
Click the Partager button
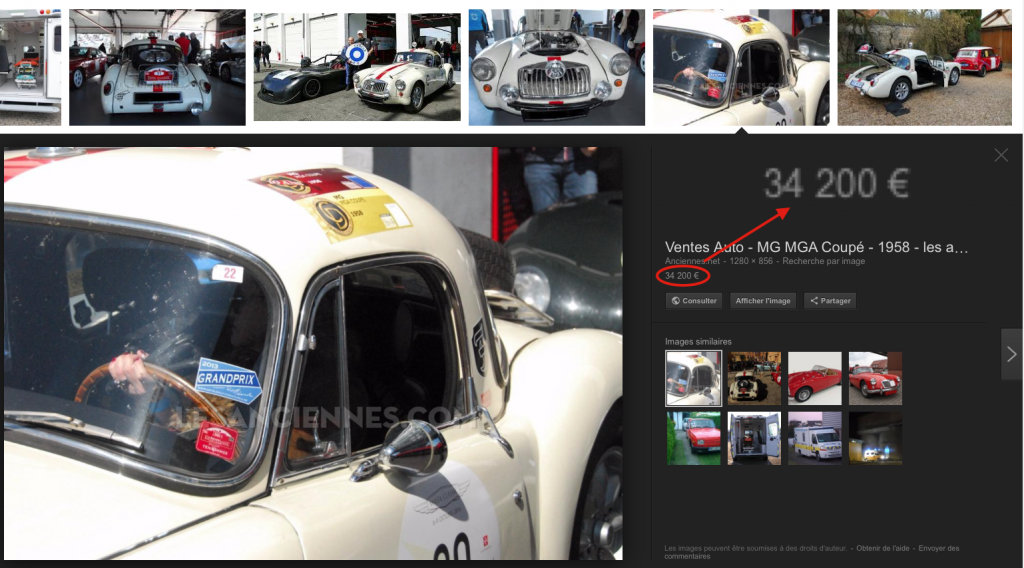pos(830,301)
